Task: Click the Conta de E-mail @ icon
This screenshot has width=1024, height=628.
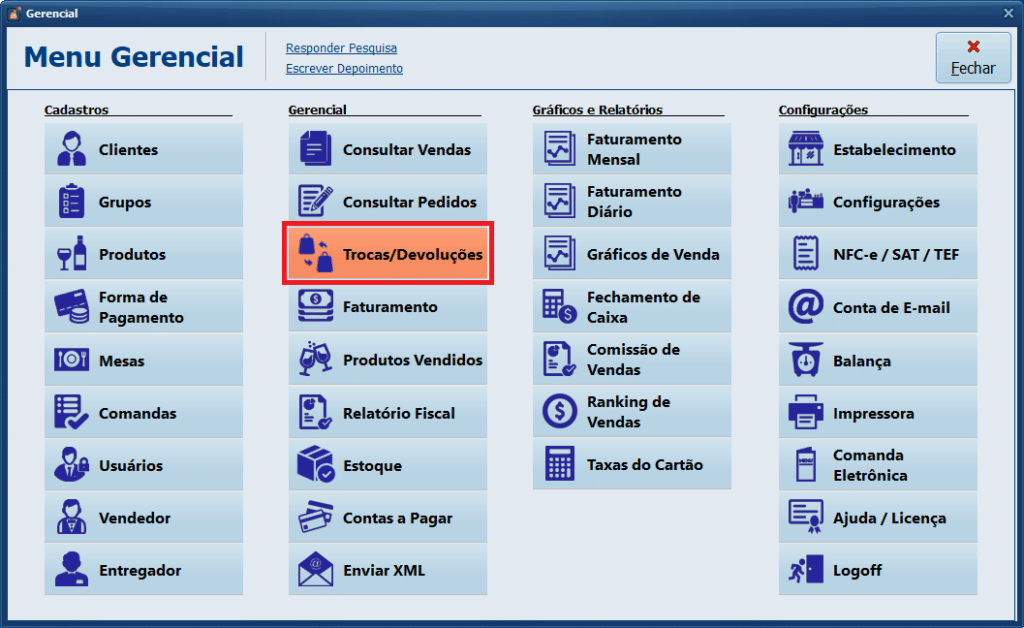Action: [806, 308]
